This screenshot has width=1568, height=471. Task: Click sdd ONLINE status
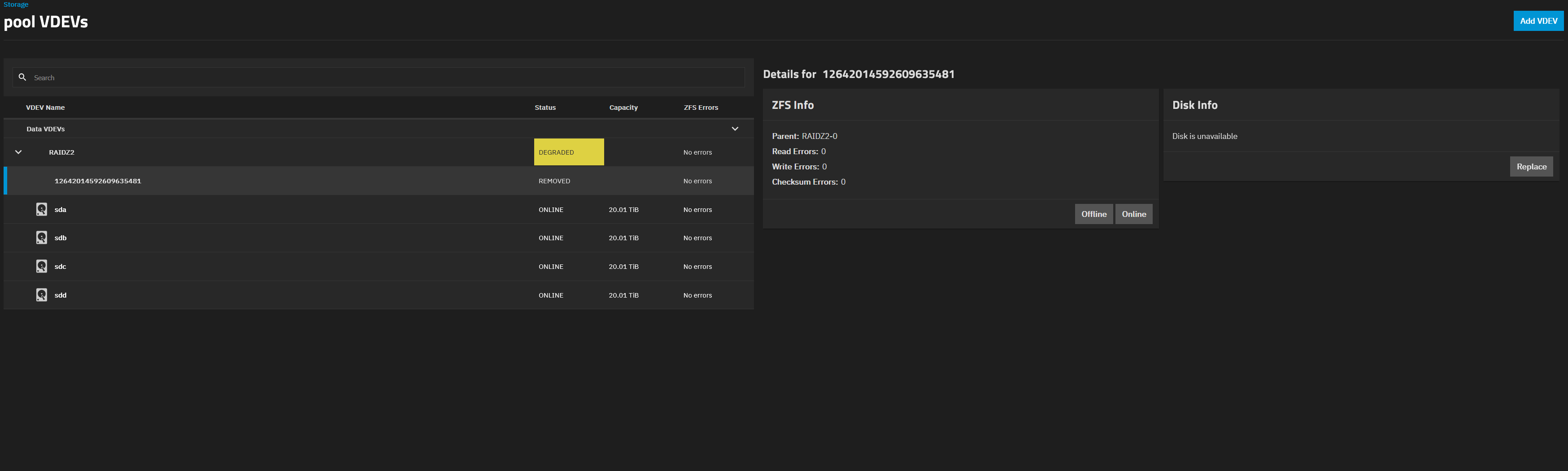[x=551, y=295]
